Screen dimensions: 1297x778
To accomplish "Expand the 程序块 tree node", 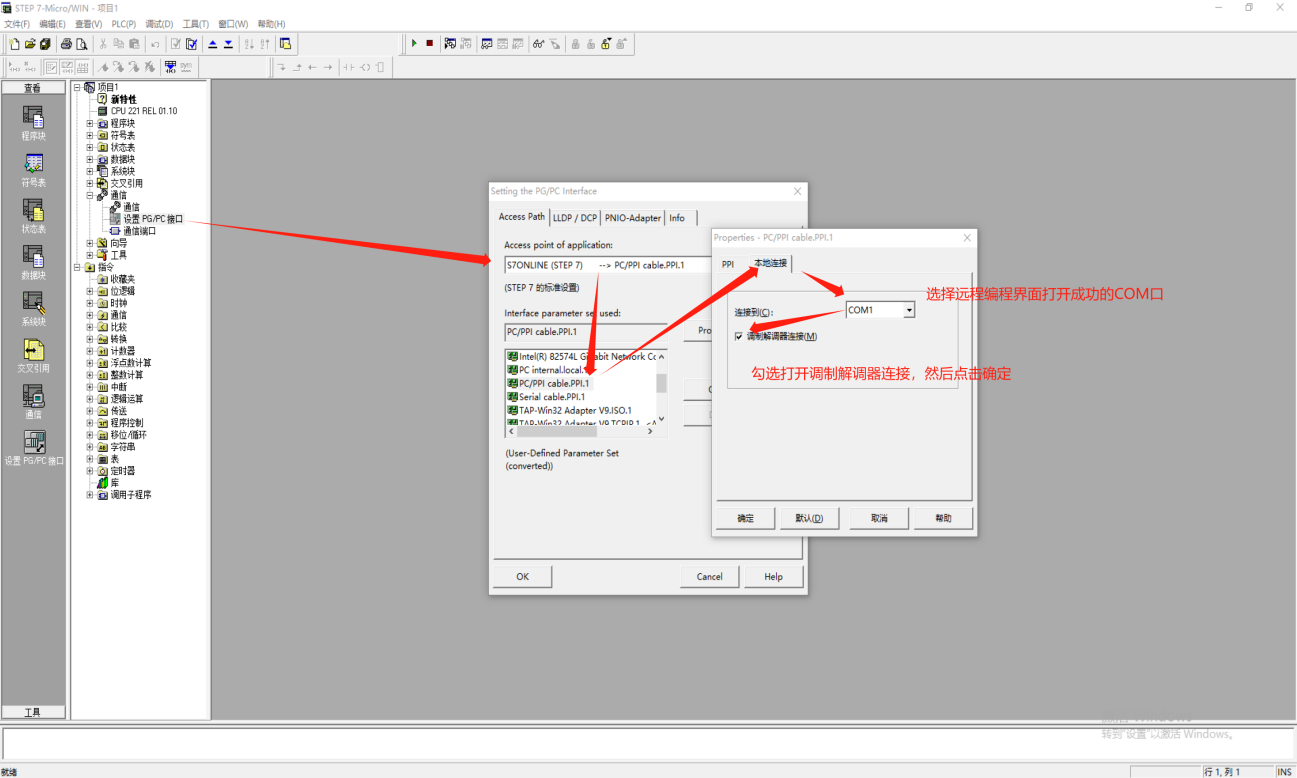I will click(x=90, y=123).
